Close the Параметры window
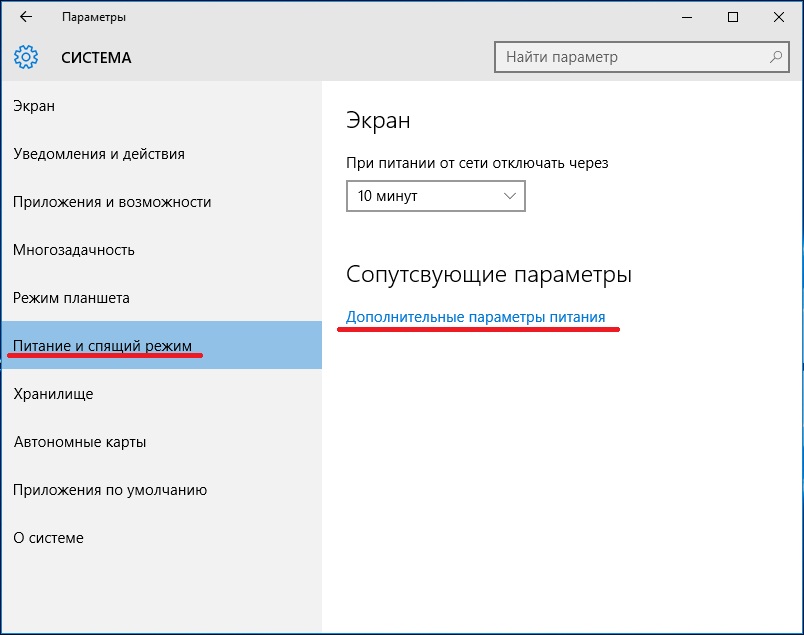This screenshot has width=804, height=635. click(x=779, y=17)
